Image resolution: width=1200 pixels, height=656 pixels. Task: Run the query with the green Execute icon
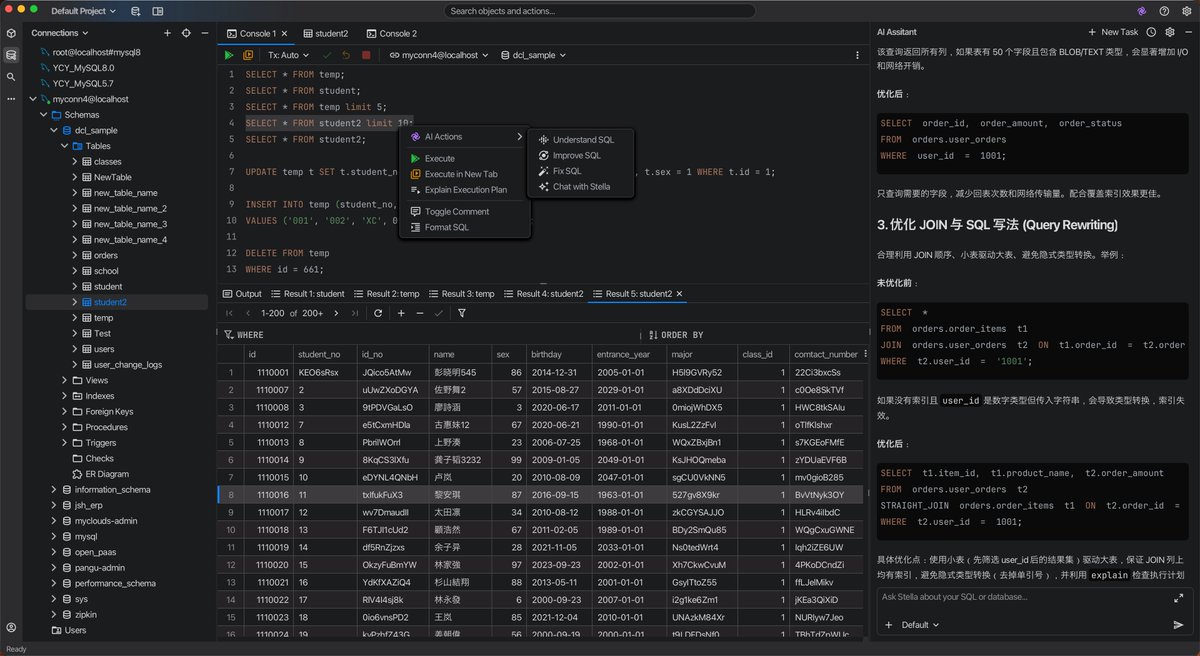tap(229, 55)
